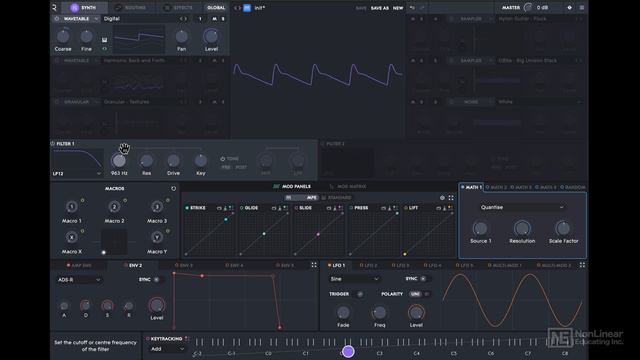Screen dimensions: 640x360
Task: Click the Macro X assign dot
Action: click(x=82, y=231)
